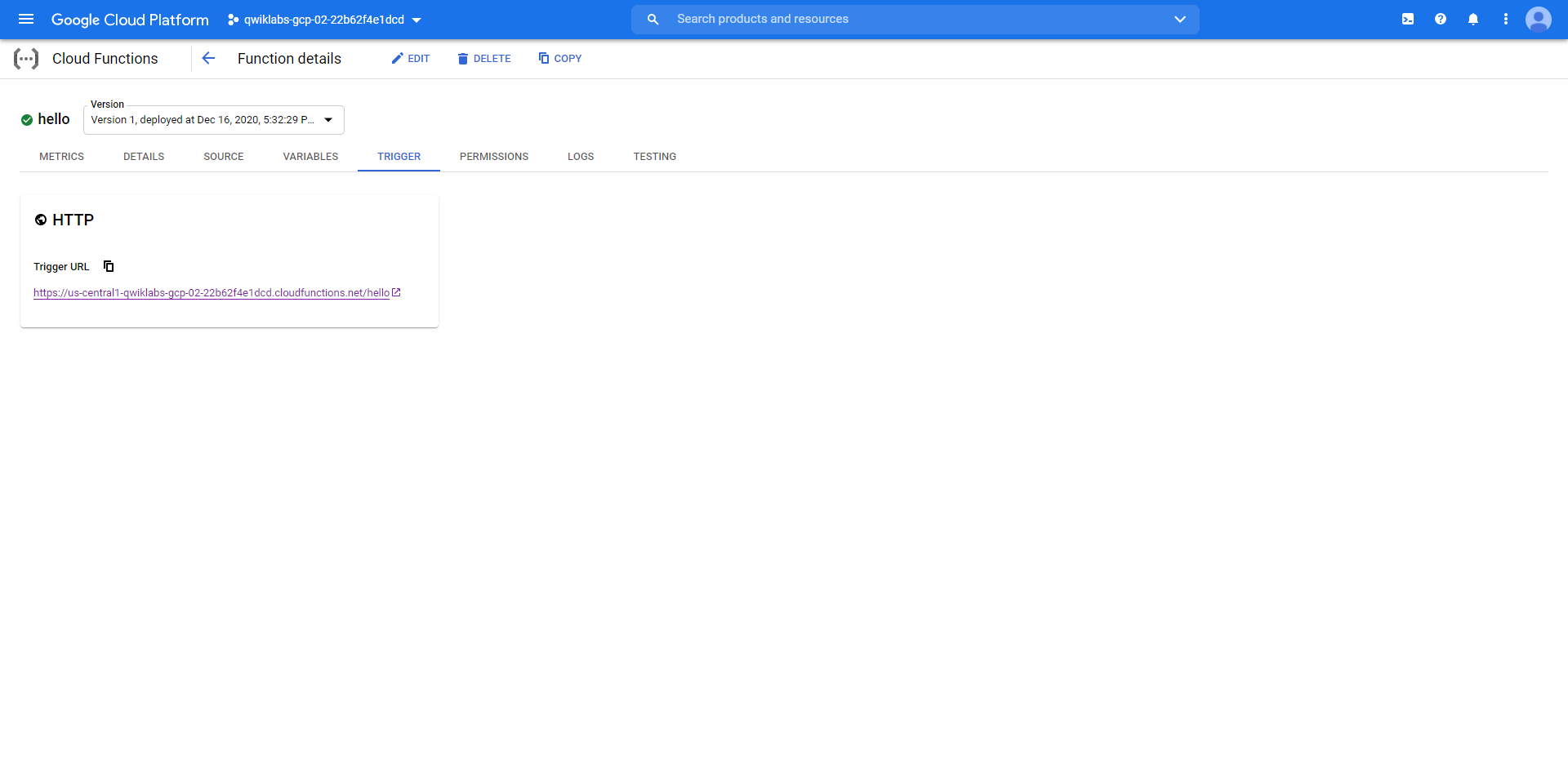Click the Function details heading
The width and height of the screenshot is (1568, 765).
click(289, 59)
